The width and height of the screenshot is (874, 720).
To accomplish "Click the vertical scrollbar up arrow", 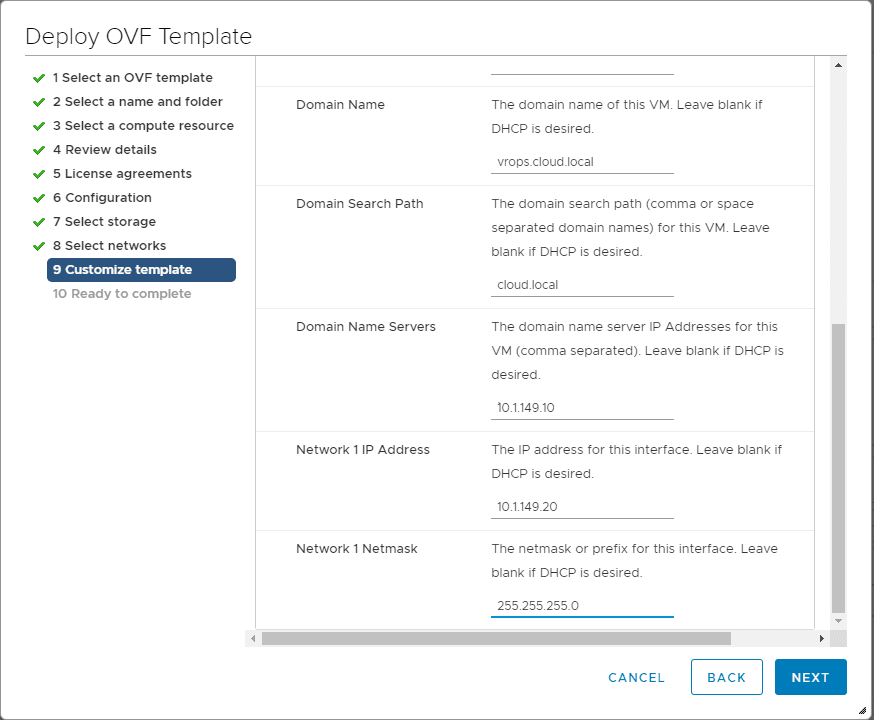I will (838, 66).
